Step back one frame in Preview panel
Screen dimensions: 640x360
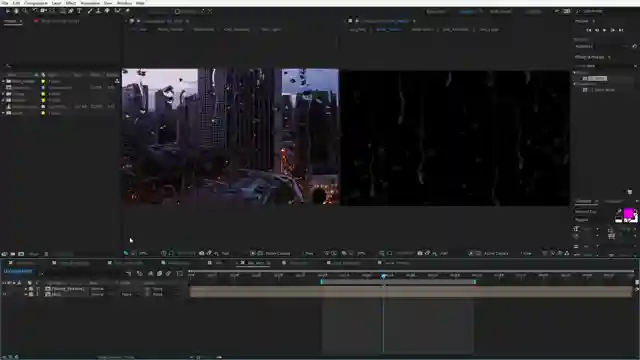pos(597,30)
